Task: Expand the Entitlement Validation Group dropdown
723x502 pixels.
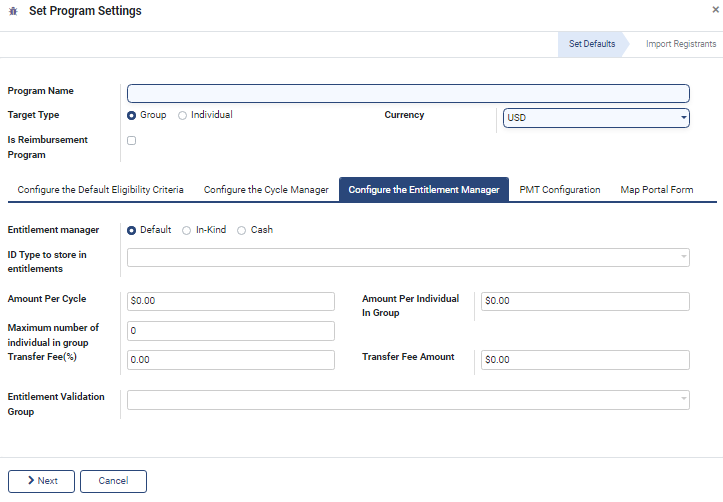Action: click(408, 400)
